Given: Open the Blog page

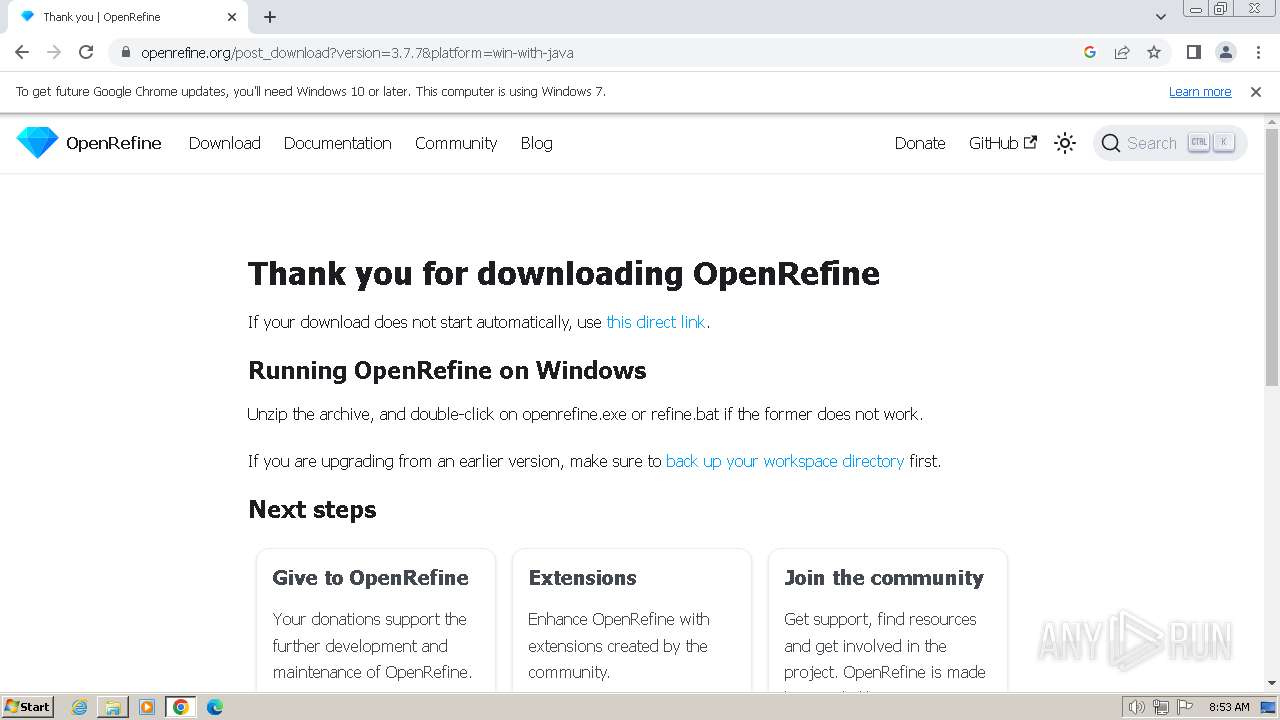Looking at the screenshot, I should click(537, 143).
